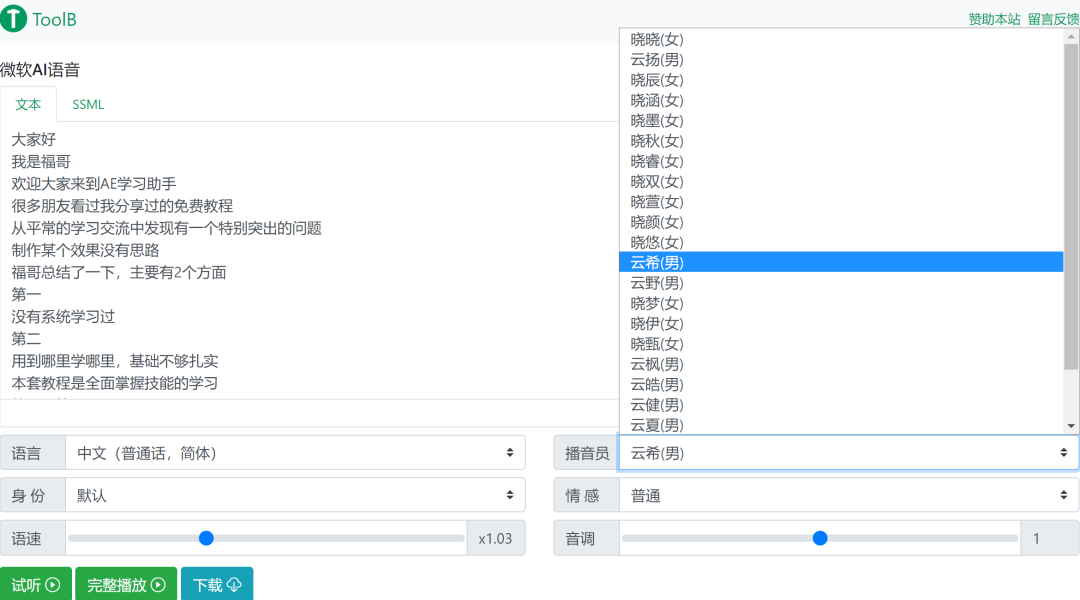The image size is (1080, 600).
Task: Click the 音调 pitch slider handle
Action: tap(820, 538)
